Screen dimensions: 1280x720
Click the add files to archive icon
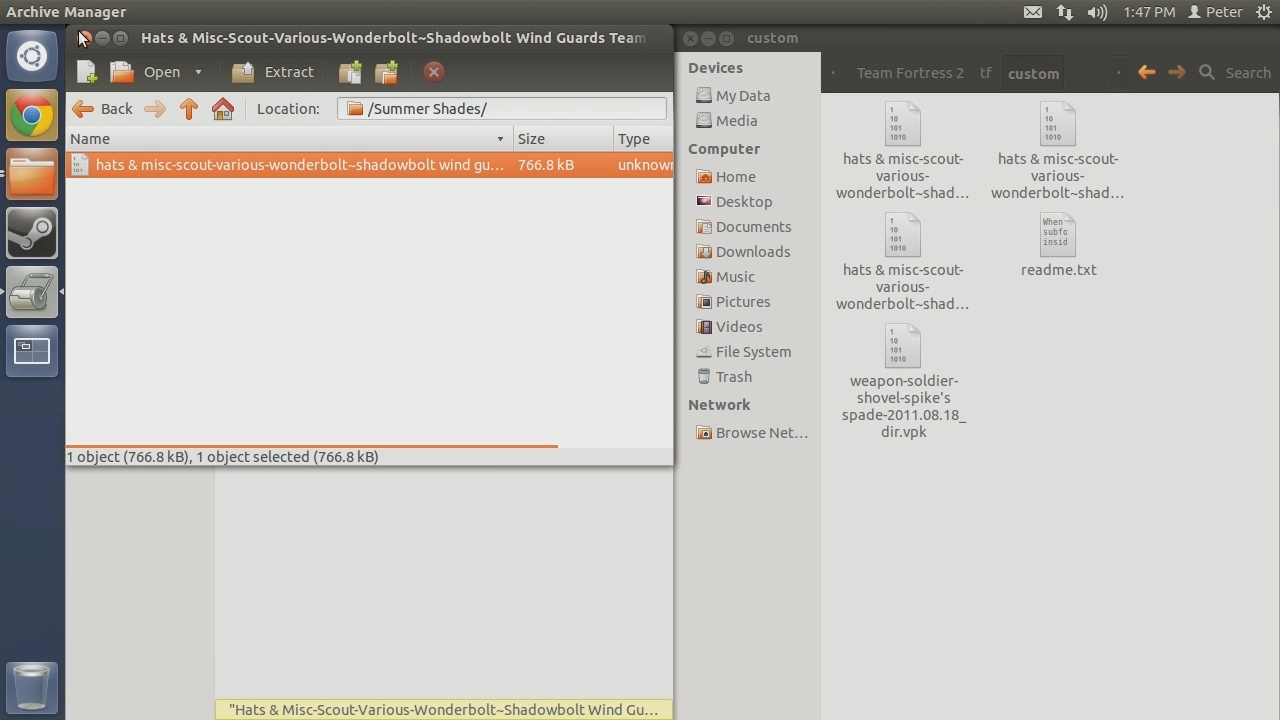tap(350, 72)
